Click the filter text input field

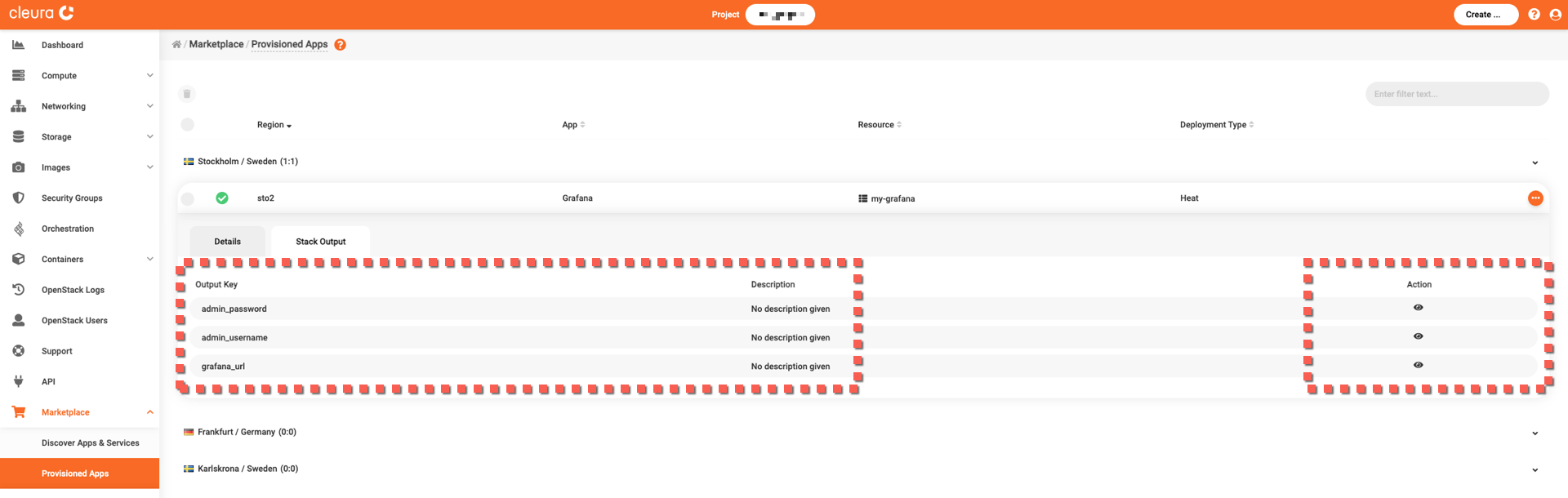(1456, 94)
